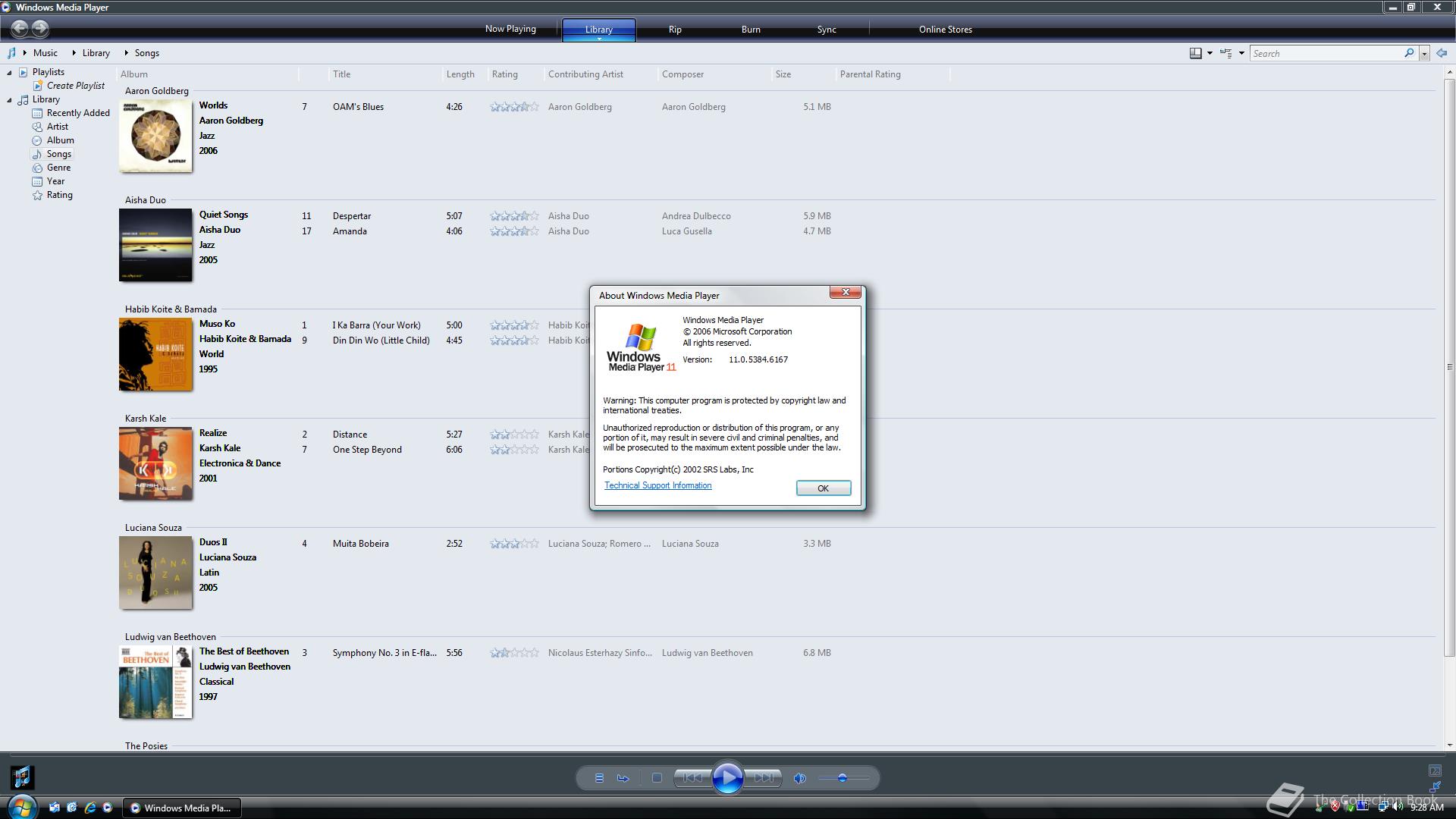Open the Now Playing tab

coord(510,29)
